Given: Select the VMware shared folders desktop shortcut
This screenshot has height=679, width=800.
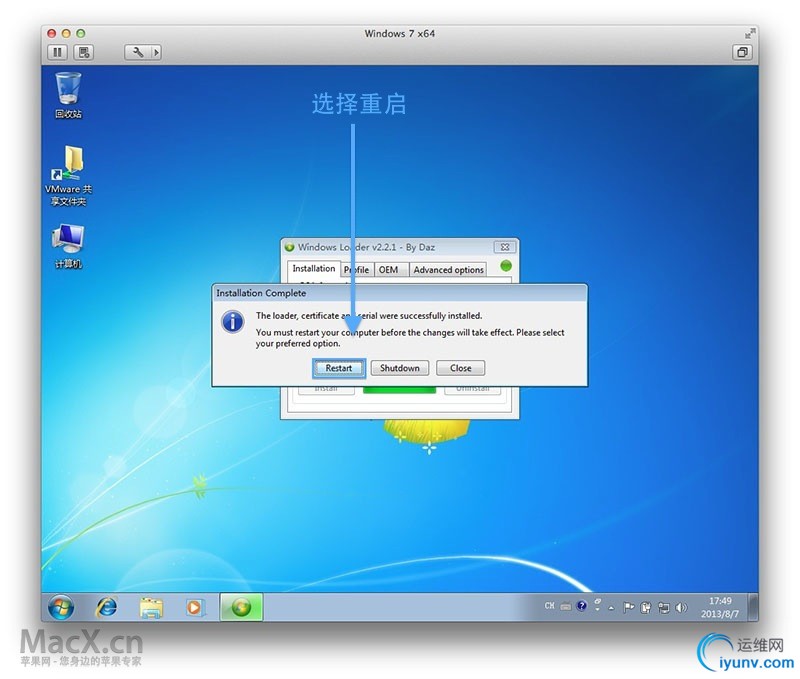Looking at the screenshot, I should [68, 176].
